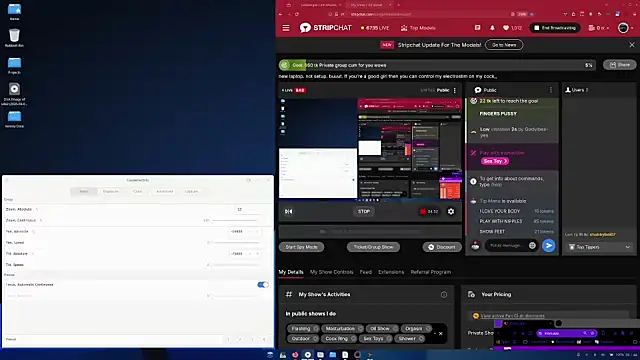The width and height of the screenshot is (640, 360).
Task: Focus the public message input
Action: tap(508, 245)
